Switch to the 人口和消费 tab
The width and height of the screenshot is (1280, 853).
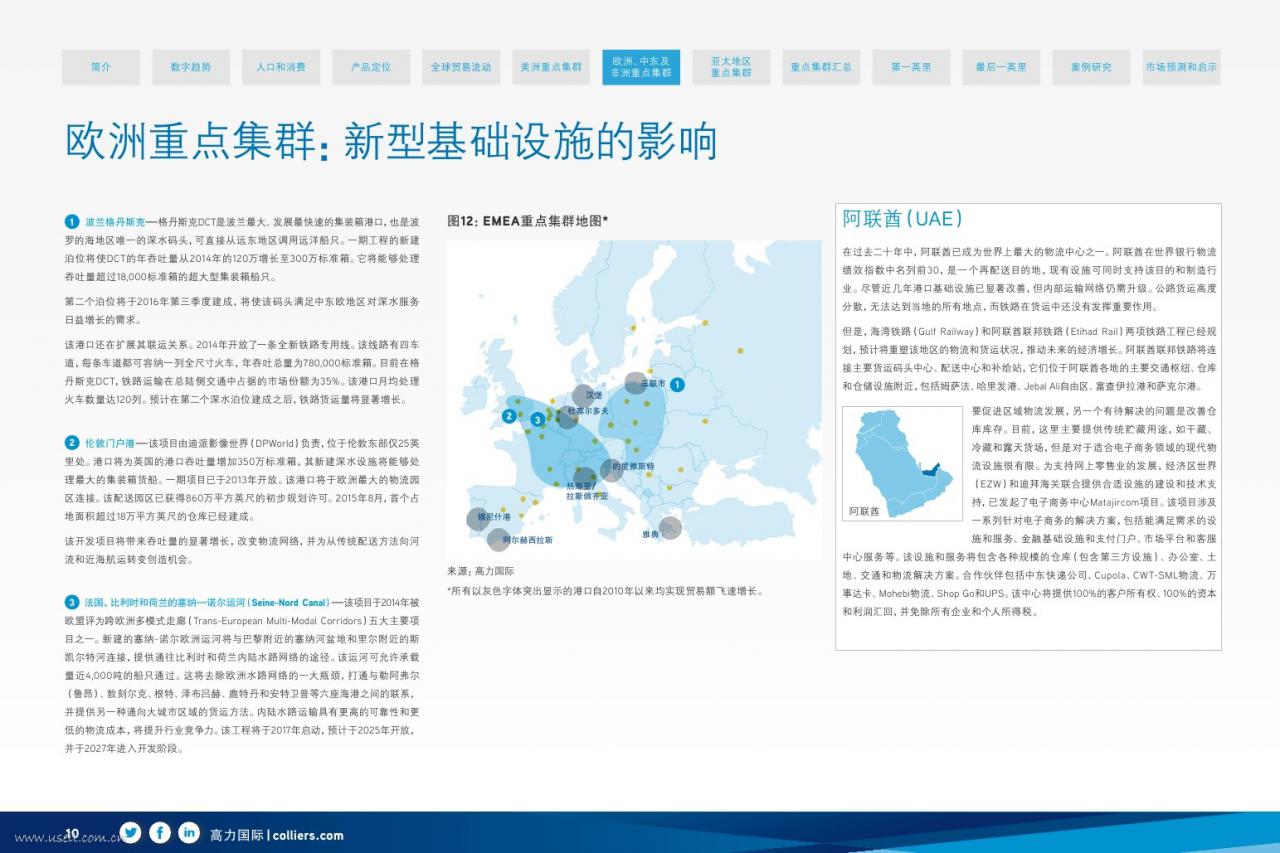[281, 67]
